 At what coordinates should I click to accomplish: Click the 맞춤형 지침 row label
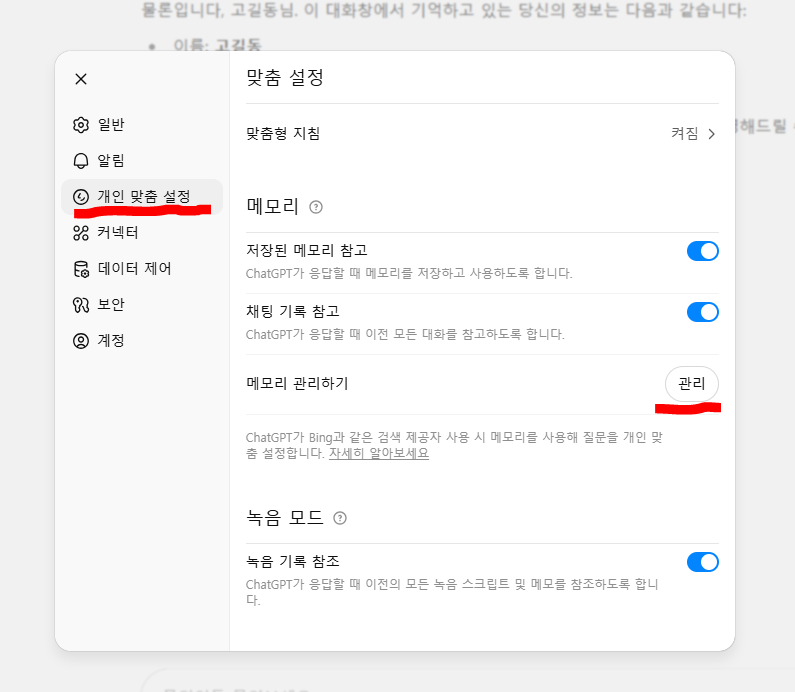[283, 133]
